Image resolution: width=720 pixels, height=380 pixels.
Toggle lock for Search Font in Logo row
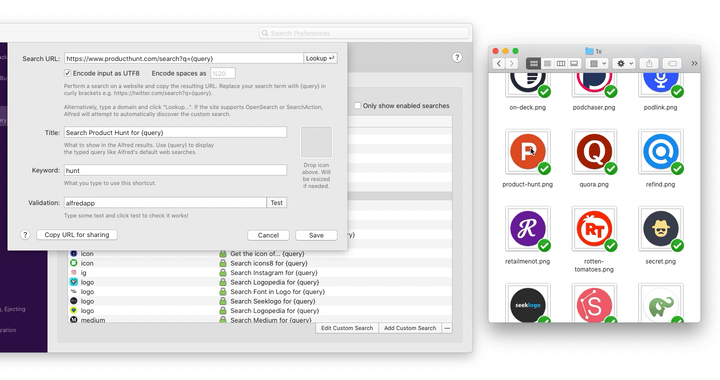(x=223, y=291)
